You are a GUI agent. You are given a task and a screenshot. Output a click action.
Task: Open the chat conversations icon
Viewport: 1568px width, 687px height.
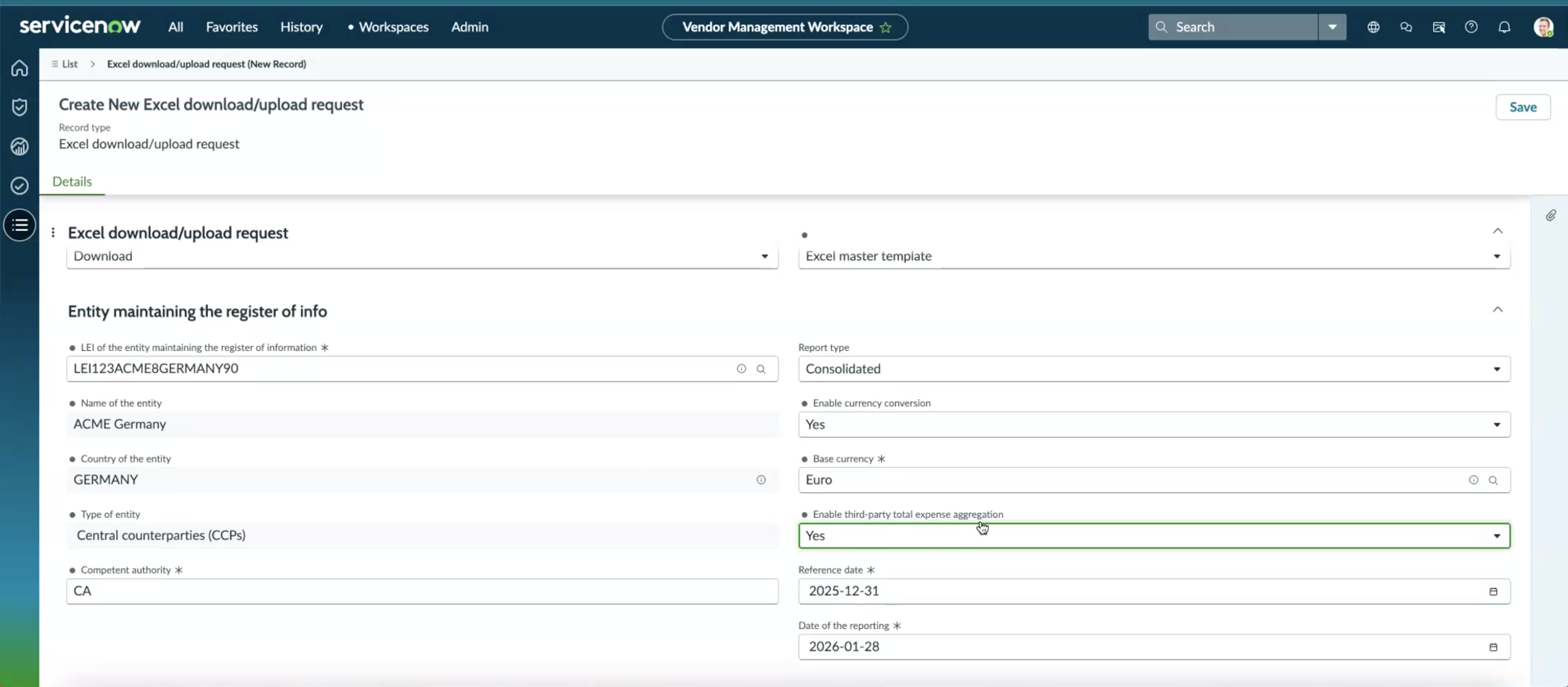pos(1406,27)
